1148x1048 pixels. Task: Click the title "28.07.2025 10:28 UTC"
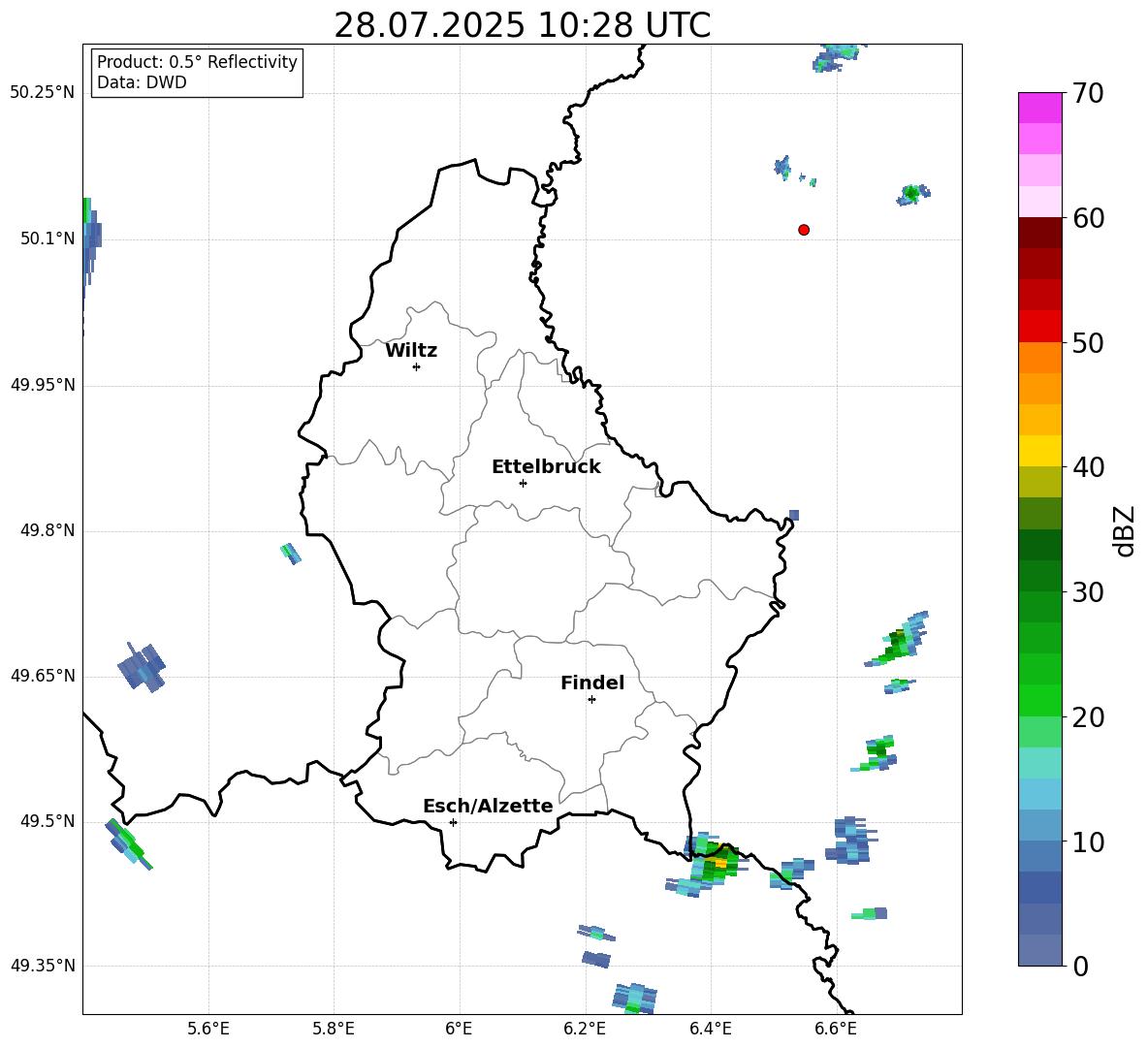coord(522,25)
